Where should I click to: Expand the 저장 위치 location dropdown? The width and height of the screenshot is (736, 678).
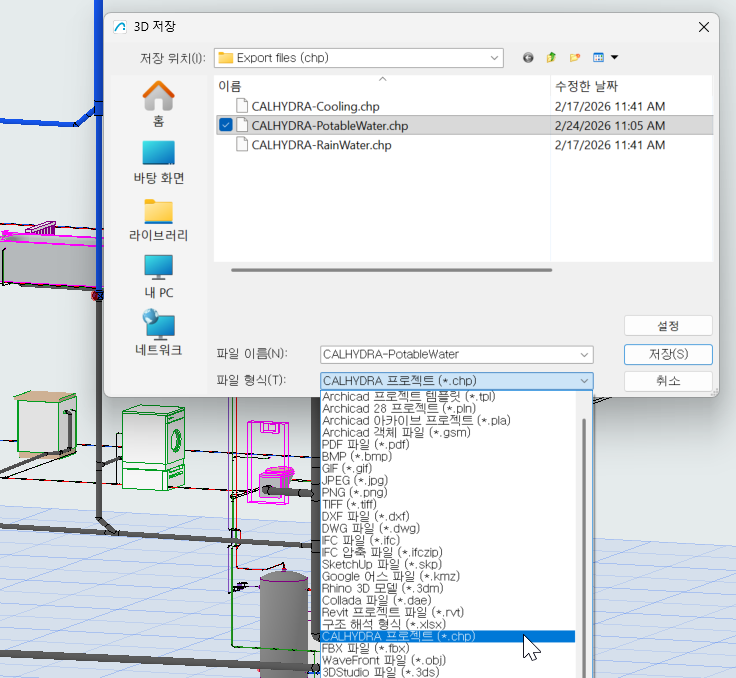pyautogui.click(x=494, y=58)
